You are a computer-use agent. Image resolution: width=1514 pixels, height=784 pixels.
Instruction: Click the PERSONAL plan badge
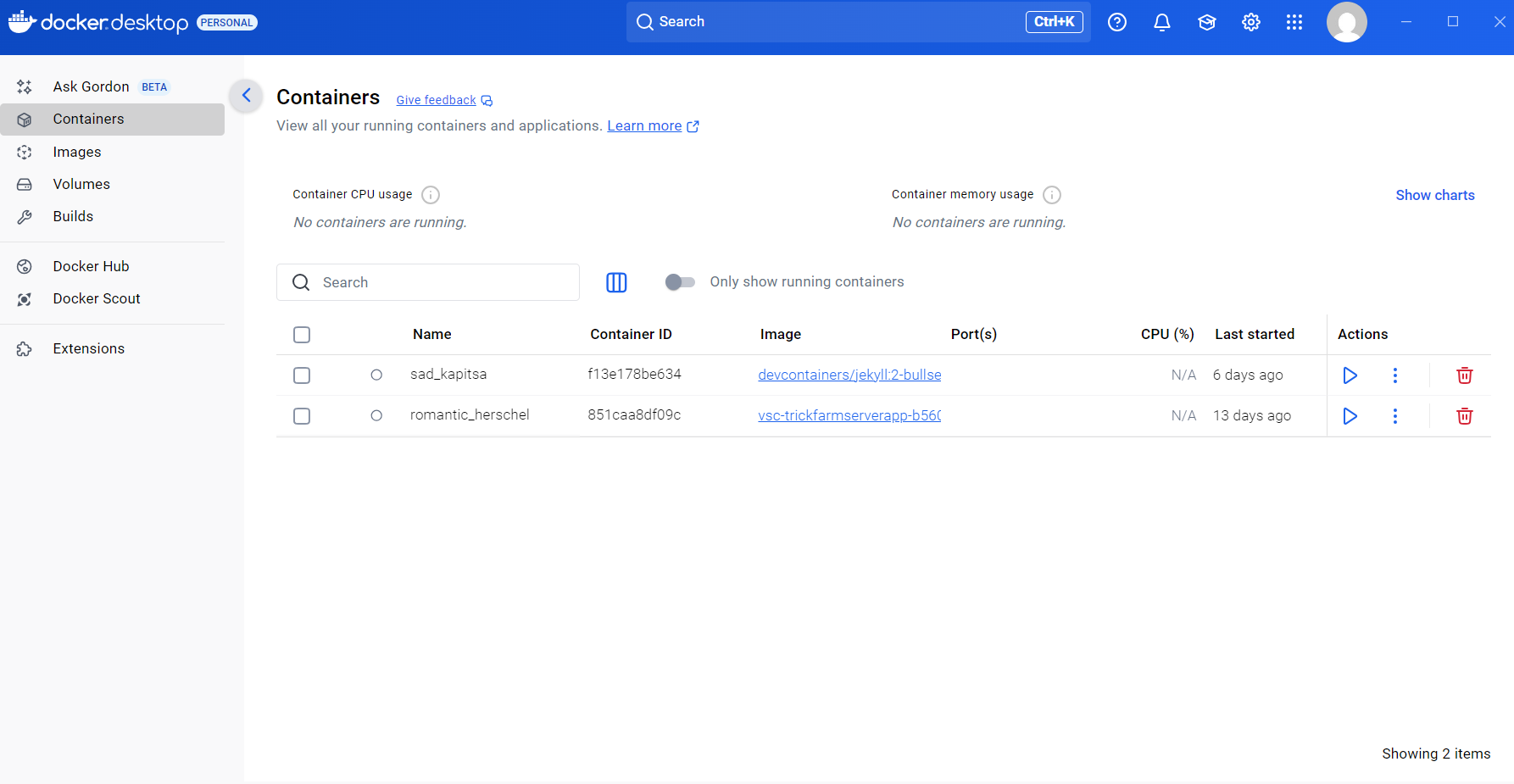tap(227, 23)
